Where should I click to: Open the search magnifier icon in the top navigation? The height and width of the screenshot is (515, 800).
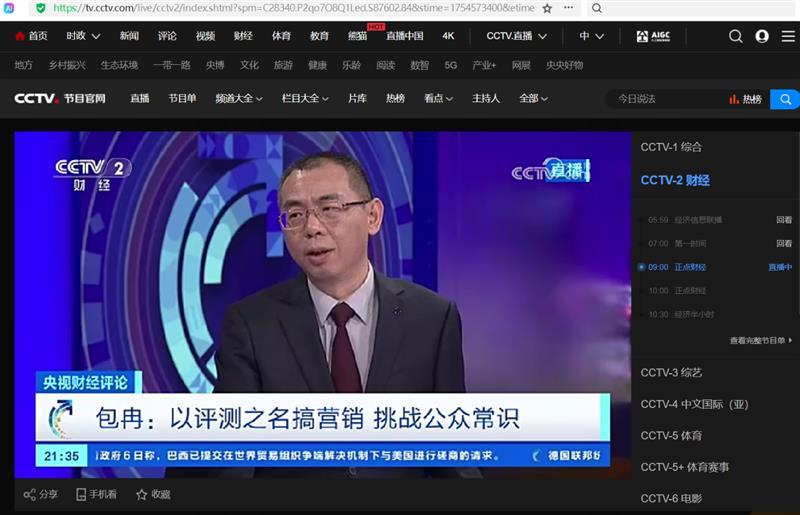pos(735,36)
